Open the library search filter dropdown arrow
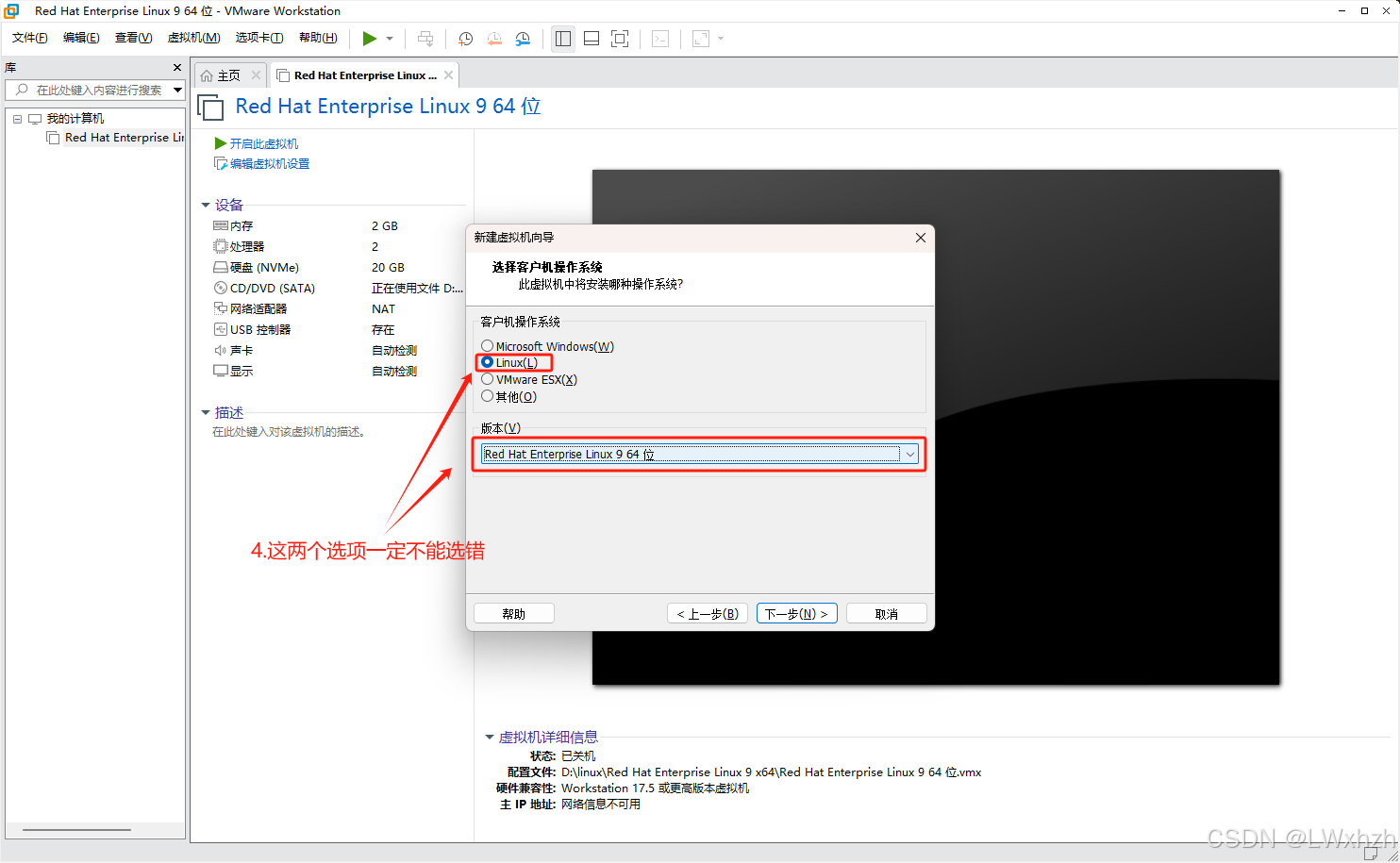The image size is (1400, 863). [x=177, y=90]
